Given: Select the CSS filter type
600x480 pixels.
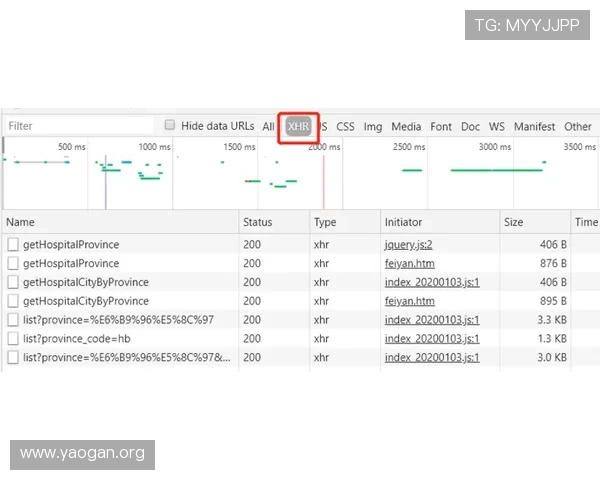Looking at the screenshot, I should pos(345,127).
